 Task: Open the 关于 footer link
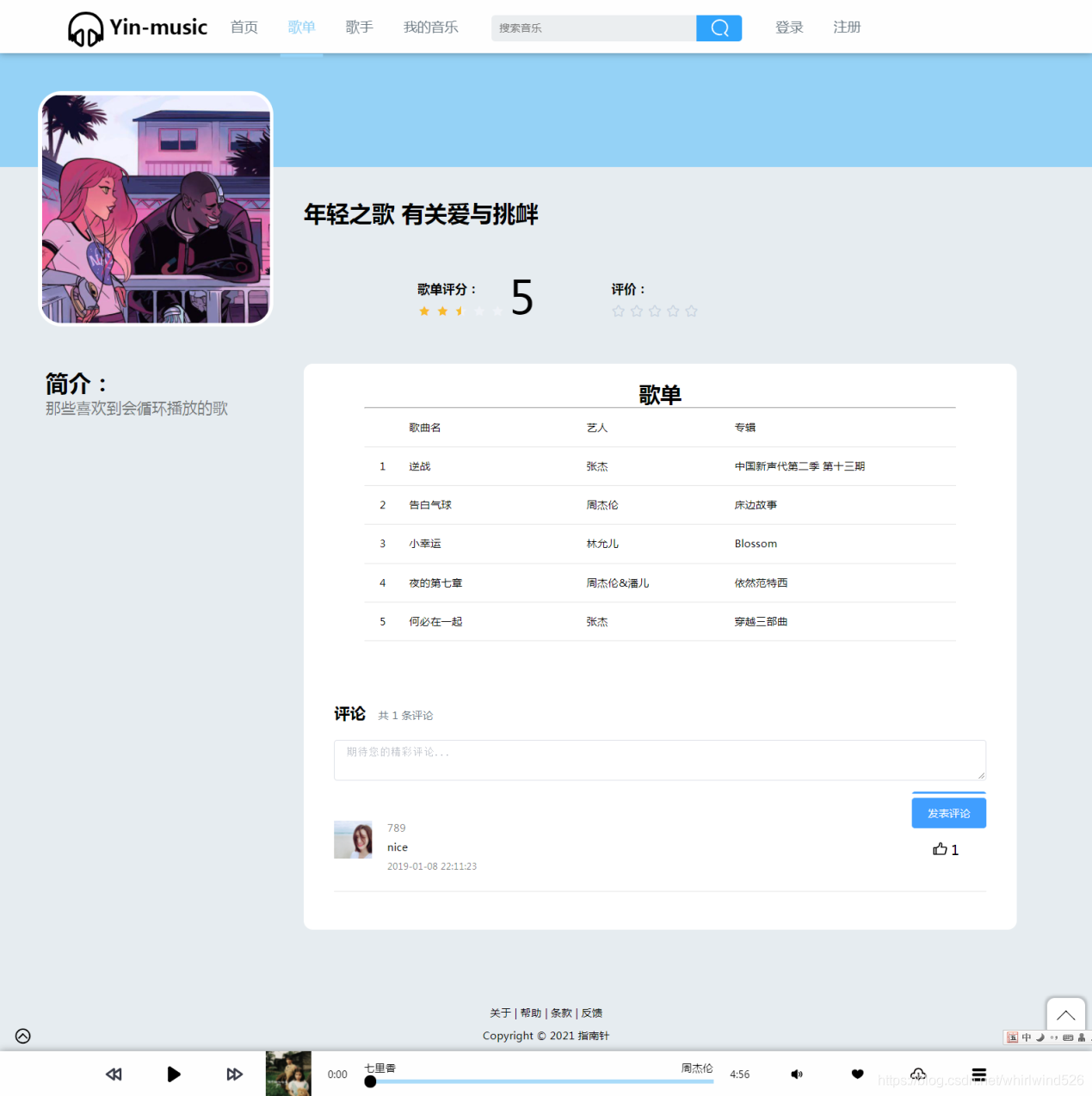pyautogui.click(x=500, y=1013)
